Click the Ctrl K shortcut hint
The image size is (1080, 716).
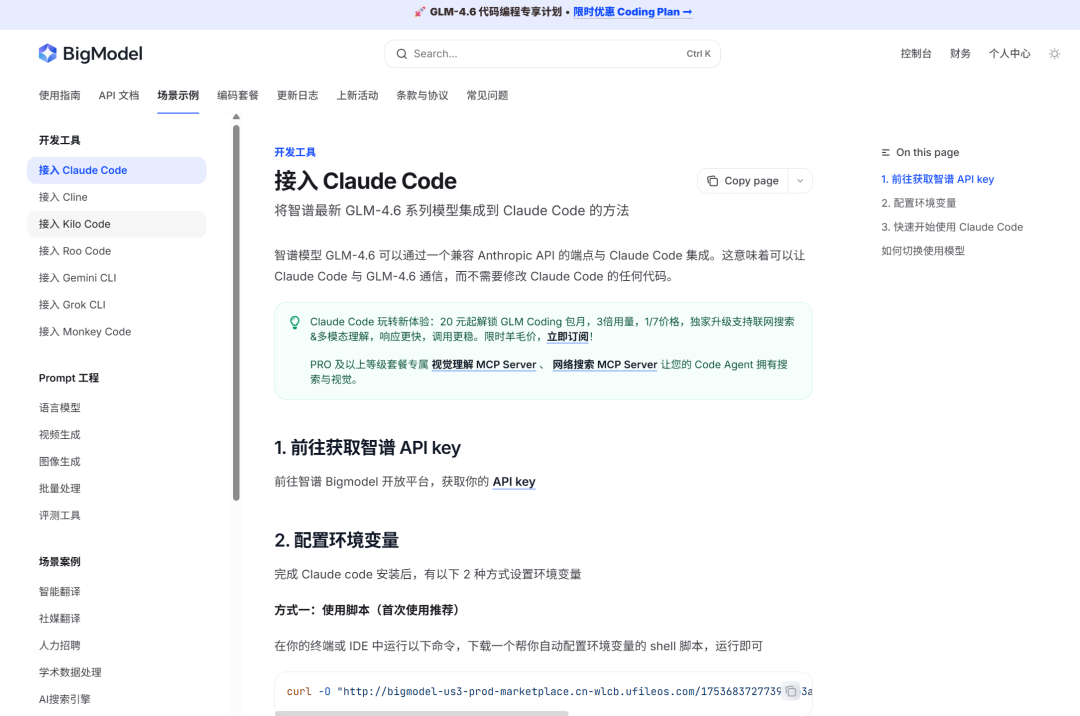click(x=698, y=54)
